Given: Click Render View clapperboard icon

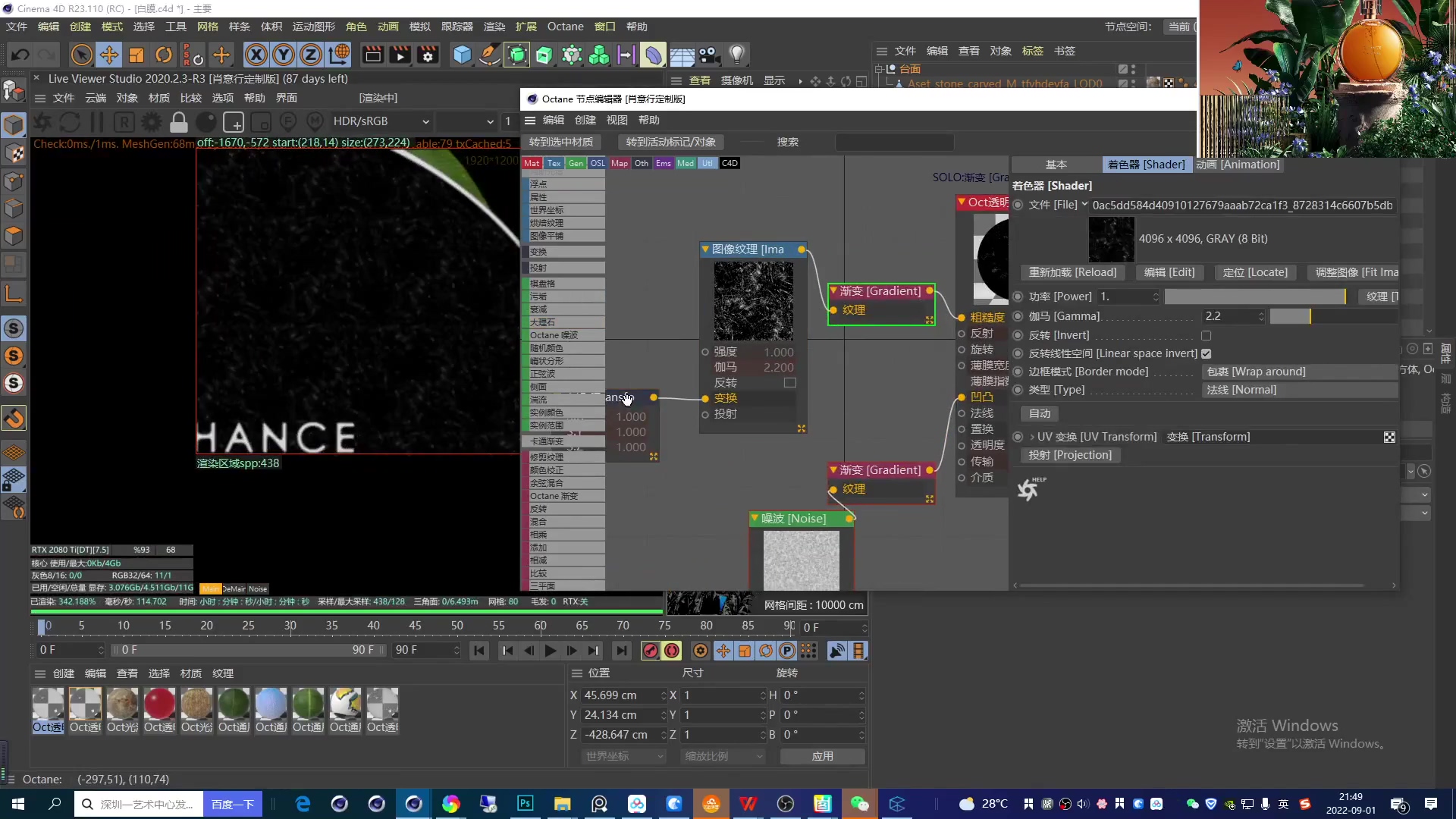Looking at the screenshot, I should tap(373, 55).
